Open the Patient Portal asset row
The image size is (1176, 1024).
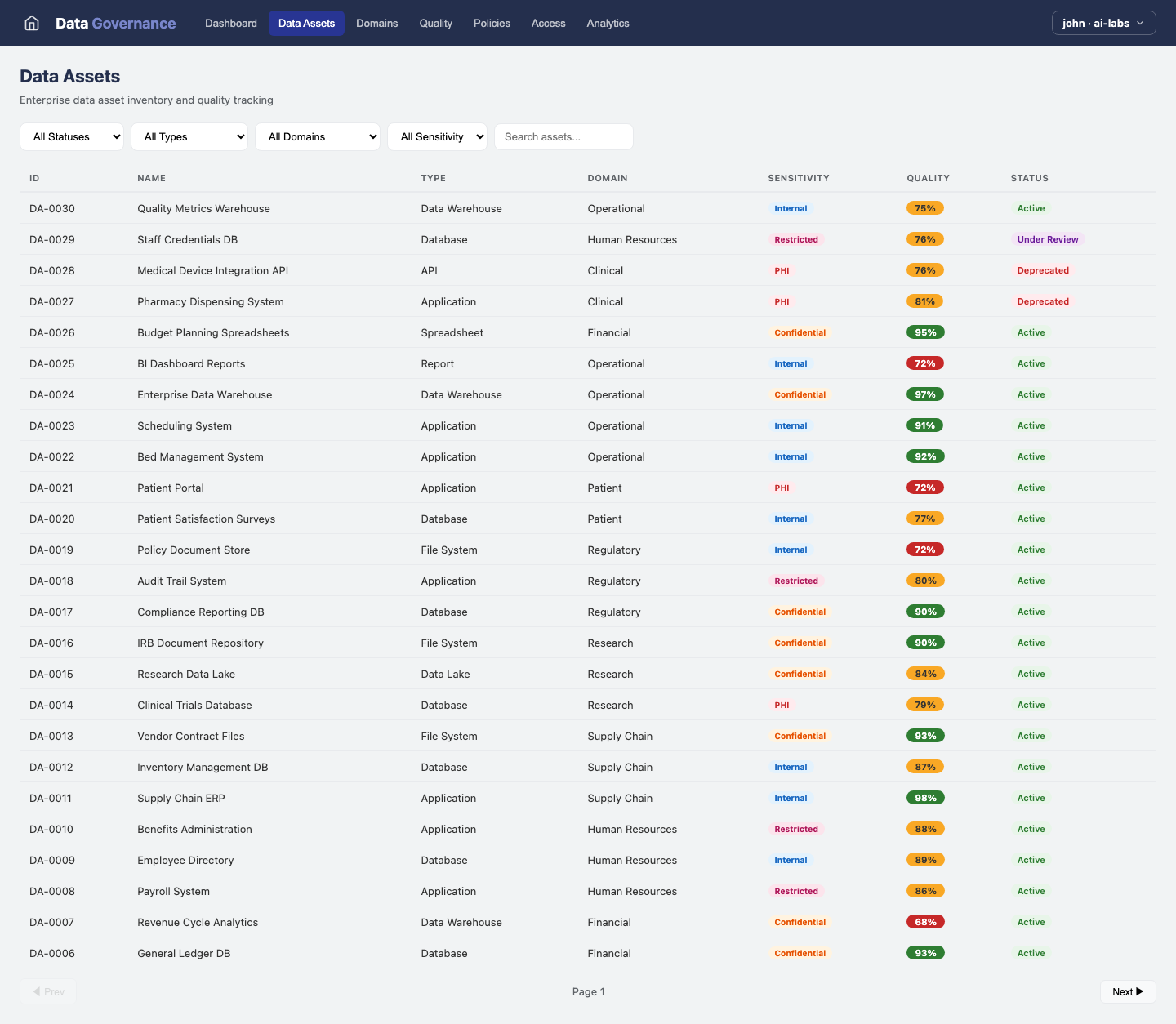171,488
